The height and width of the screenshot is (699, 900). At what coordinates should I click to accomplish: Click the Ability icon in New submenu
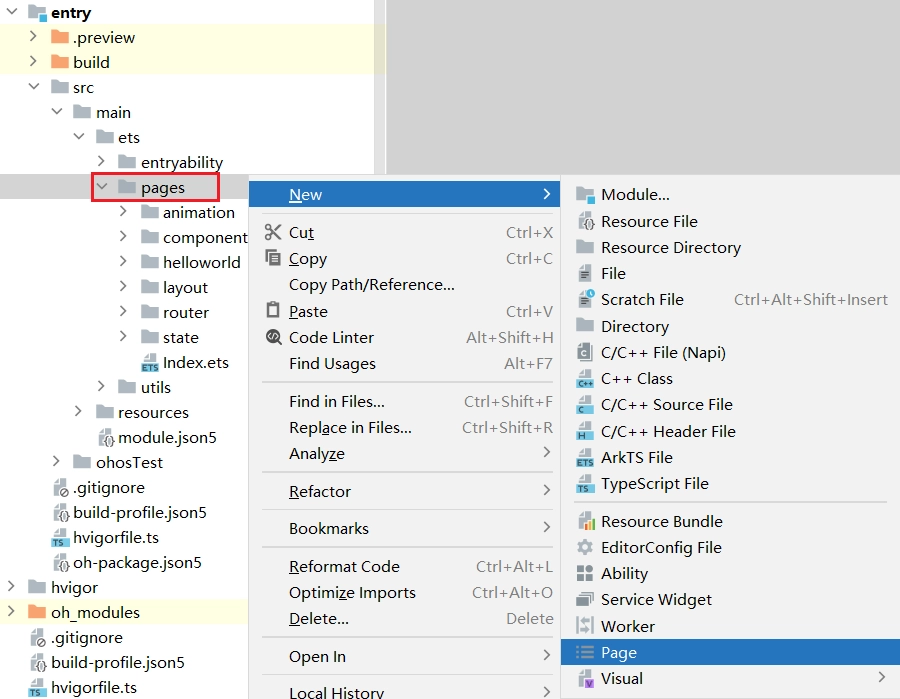click(585, 574)
